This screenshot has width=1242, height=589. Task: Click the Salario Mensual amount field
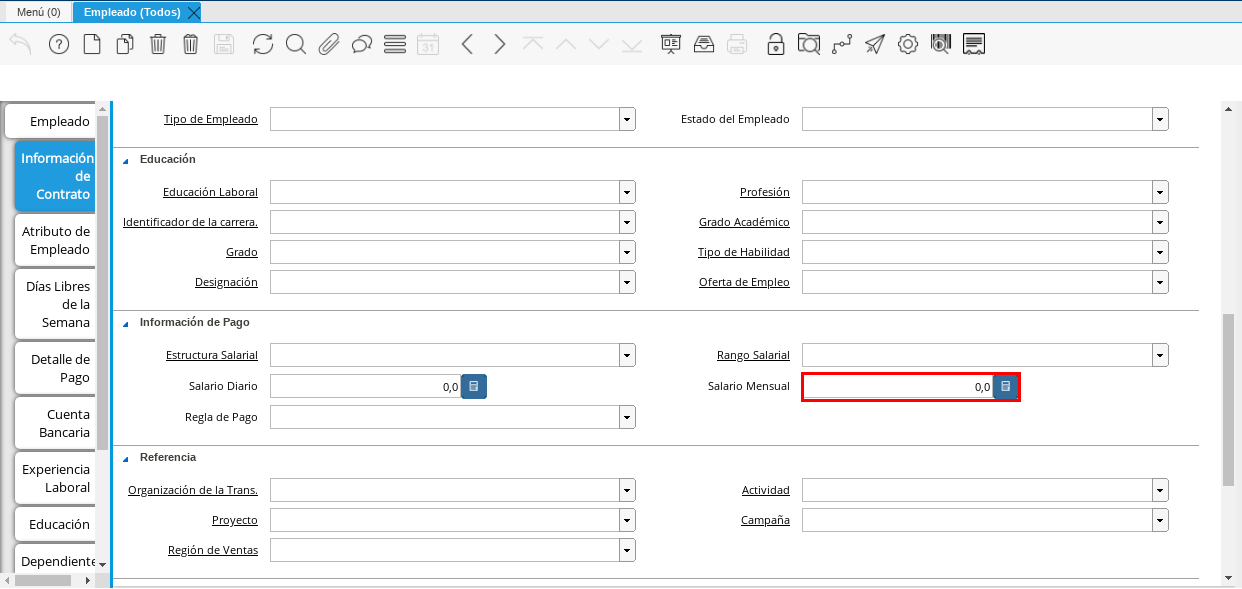pos(897,386)
